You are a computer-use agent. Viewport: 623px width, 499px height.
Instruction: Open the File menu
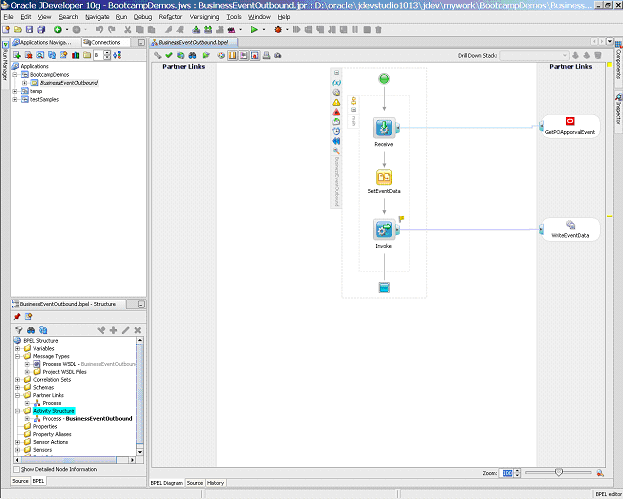[x=8, y=17]
